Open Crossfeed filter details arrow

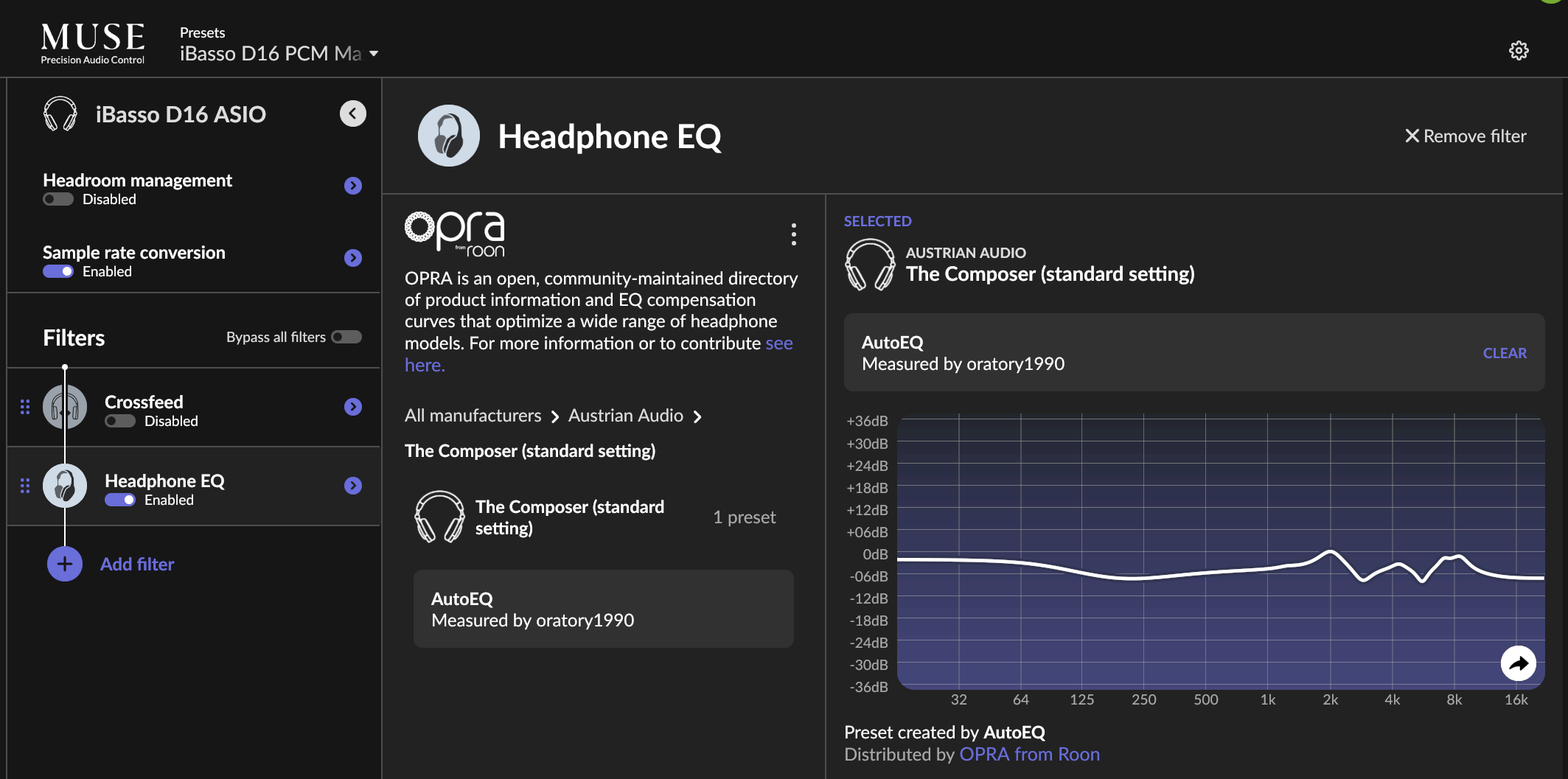coord(353,407)
